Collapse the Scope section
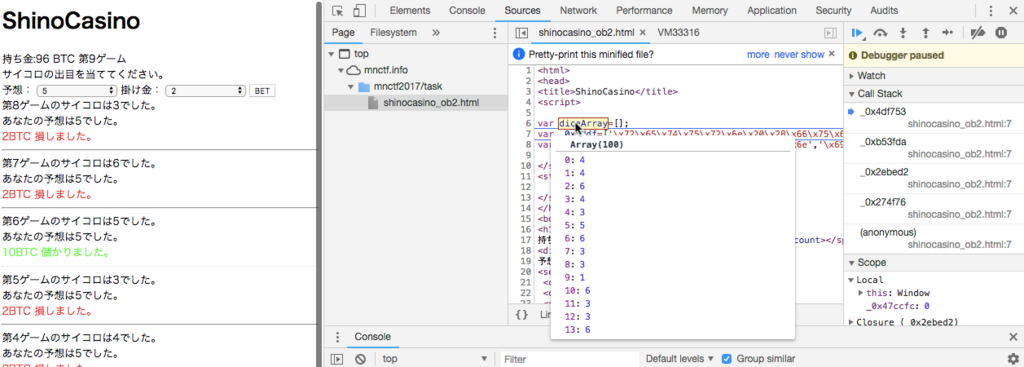This screenshot has height=367, width=1024. [852, 263]
